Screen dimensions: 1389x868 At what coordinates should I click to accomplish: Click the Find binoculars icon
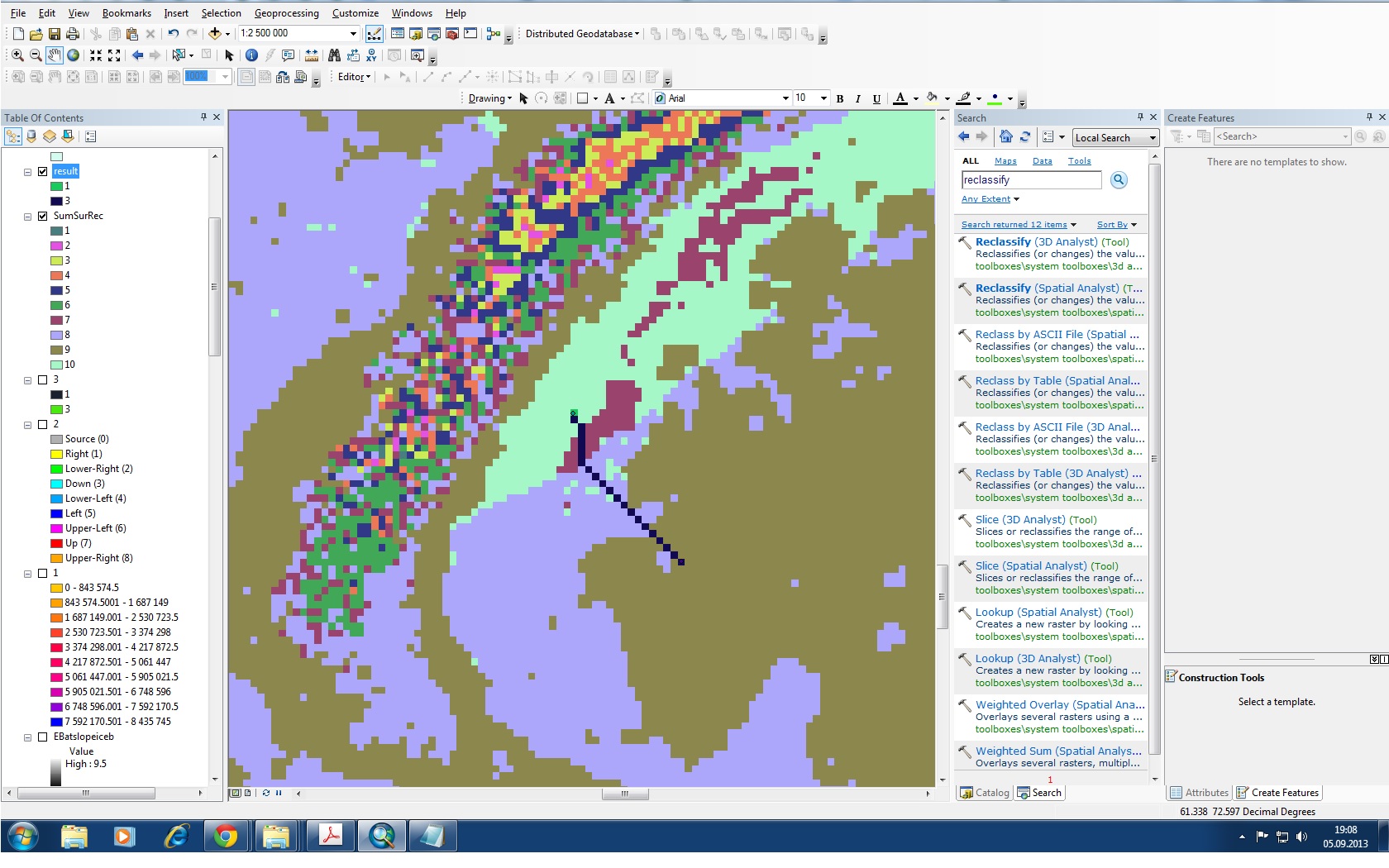click(334, 55)
